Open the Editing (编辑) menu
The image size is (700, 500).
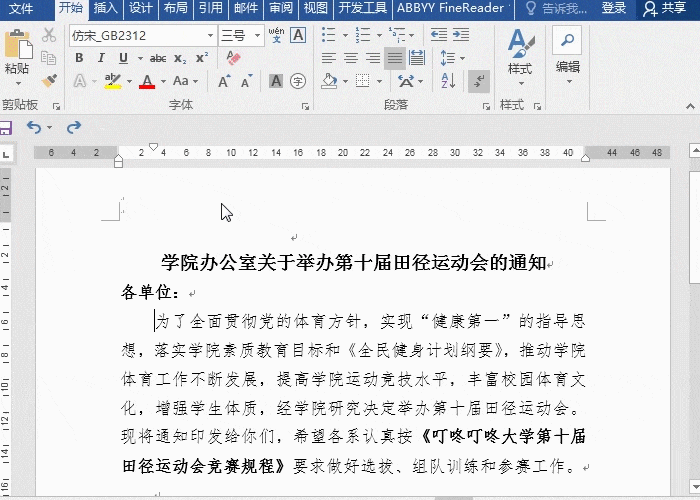click(x=567, y=56)
